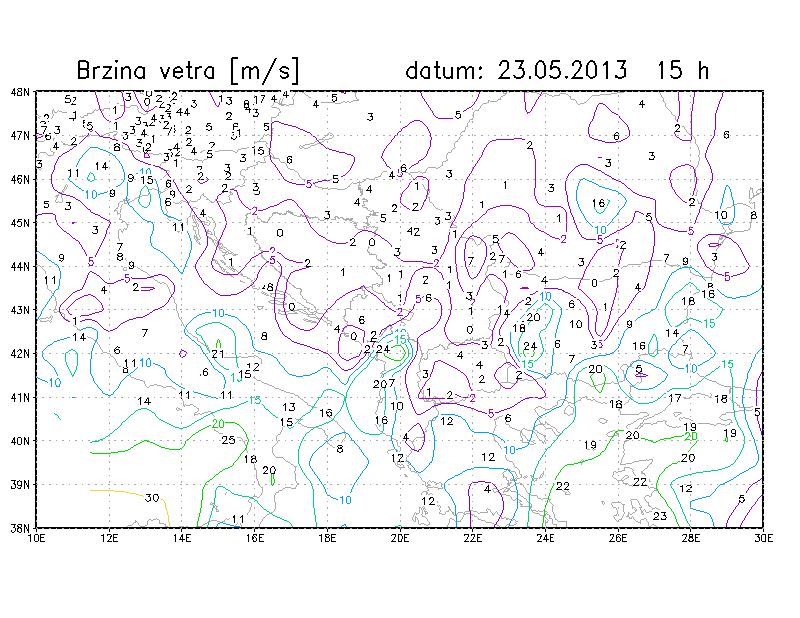Select the 48N latitude axis label
This screenshot has width=800, height=618.
click(x=20, y=92)
